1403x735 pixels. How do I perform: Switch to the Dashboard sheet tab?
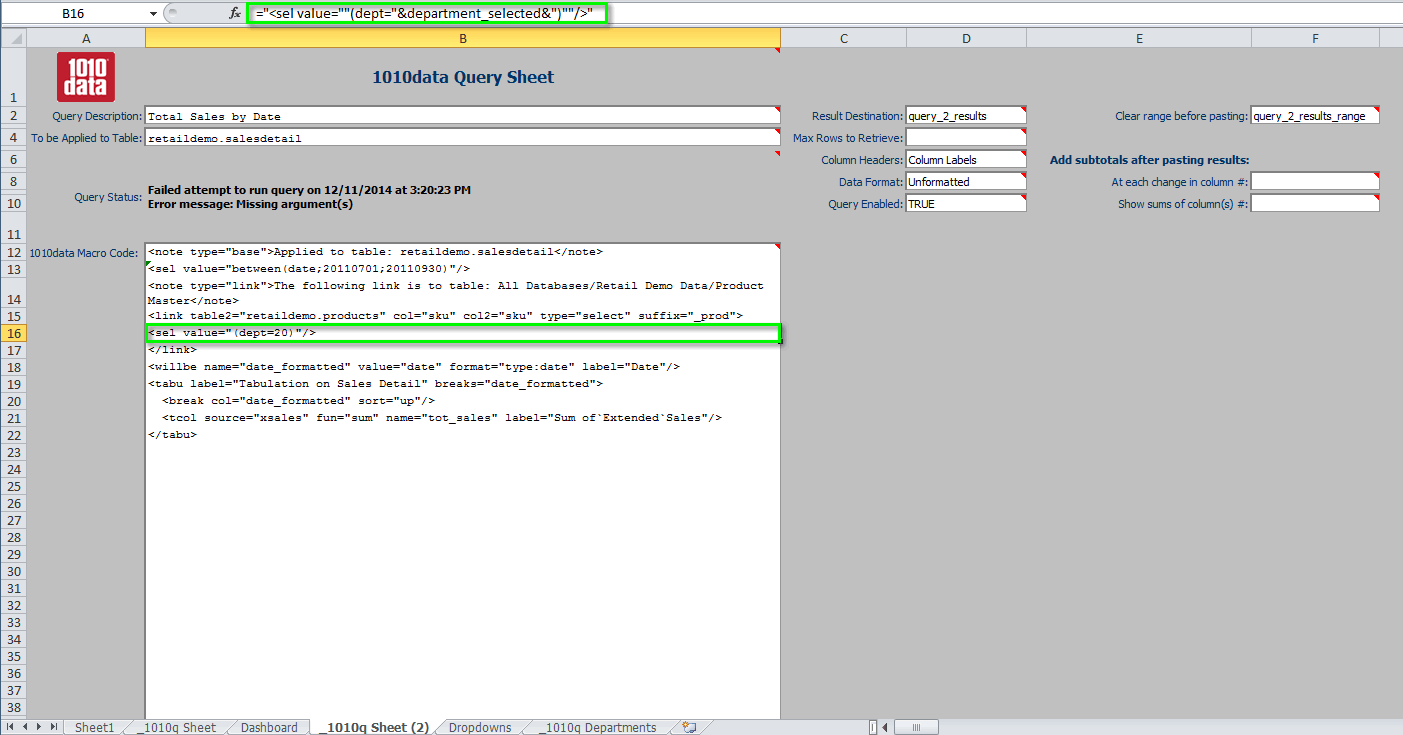click(269, 727)
